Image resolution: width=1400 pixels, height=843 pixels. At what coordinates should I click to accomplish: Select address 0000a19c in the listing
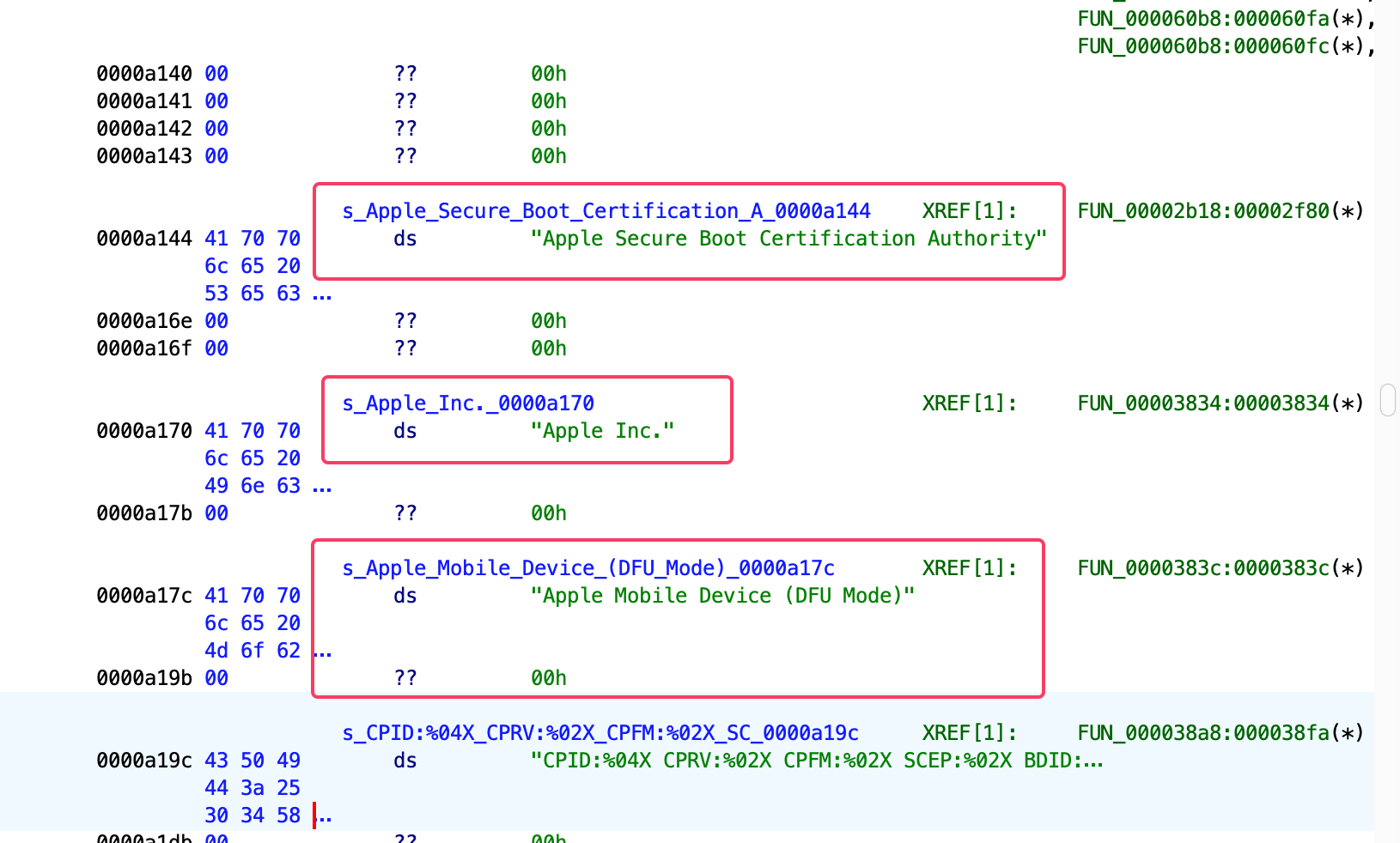[x=144, y=761]
